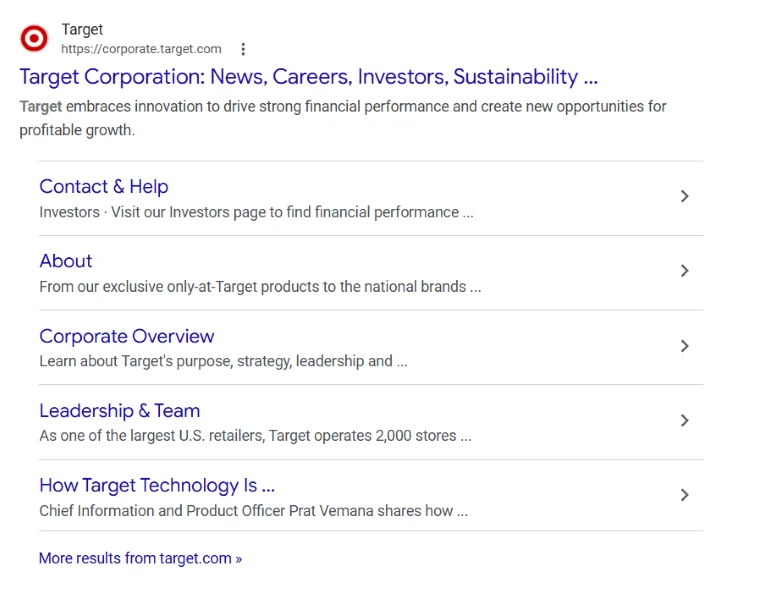Expand the chevron next to Contact & Help
The image size is (761, 600).
(684, 197)
